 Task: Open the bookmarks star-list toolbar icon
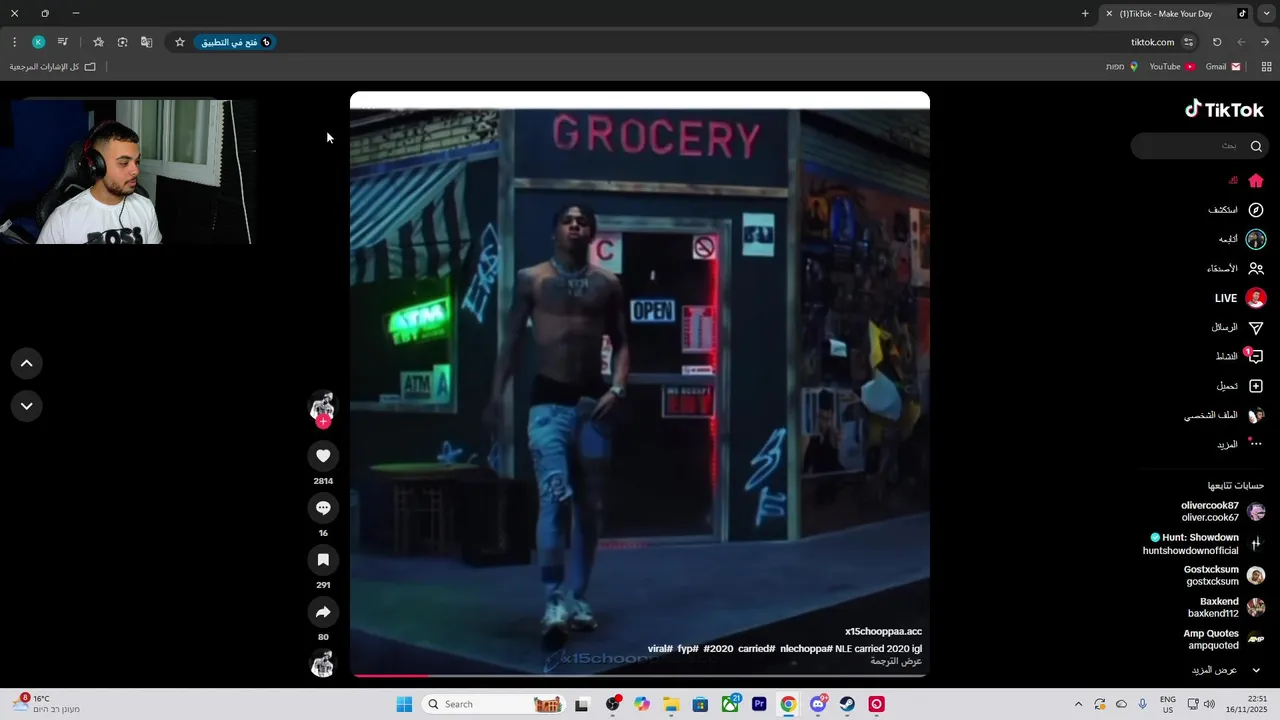[98, 42]
